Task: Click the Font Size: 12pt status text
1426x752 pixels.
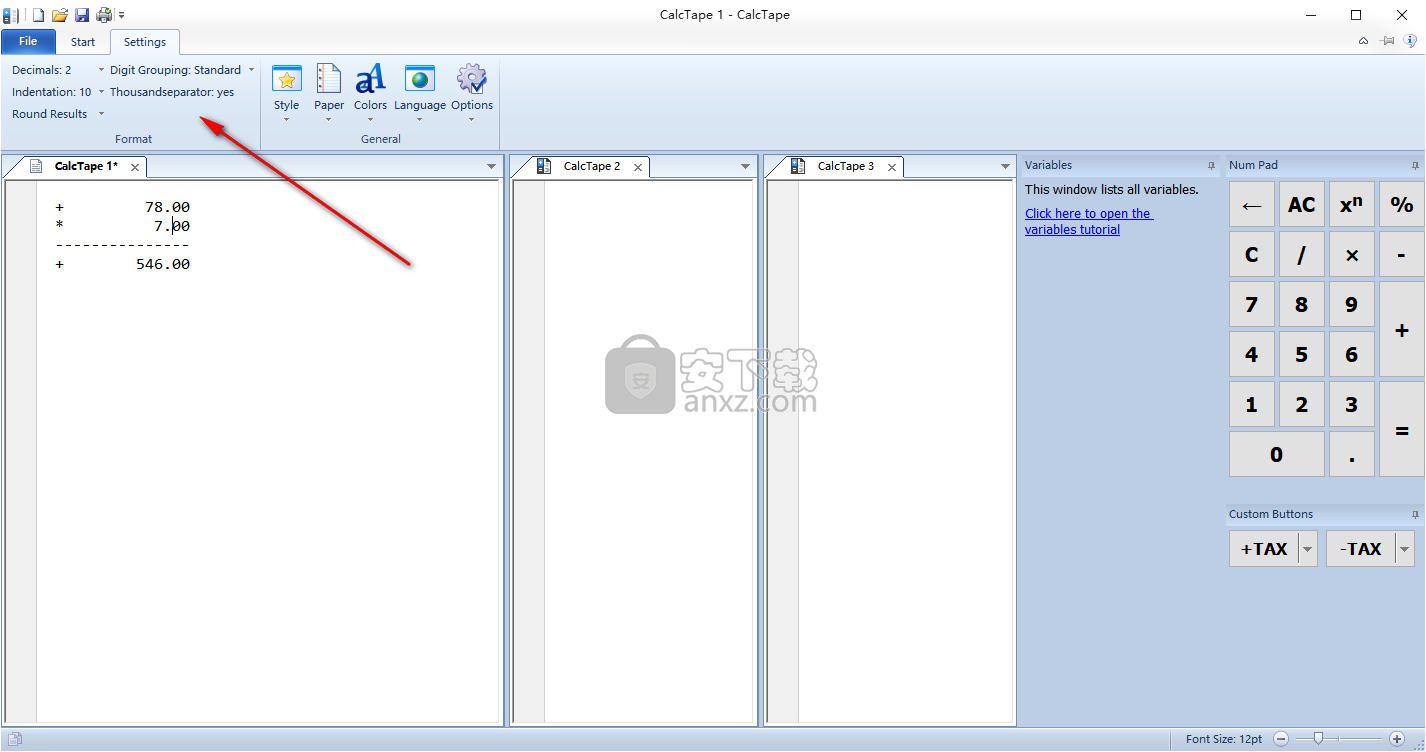Action: tap(1224, 739)
